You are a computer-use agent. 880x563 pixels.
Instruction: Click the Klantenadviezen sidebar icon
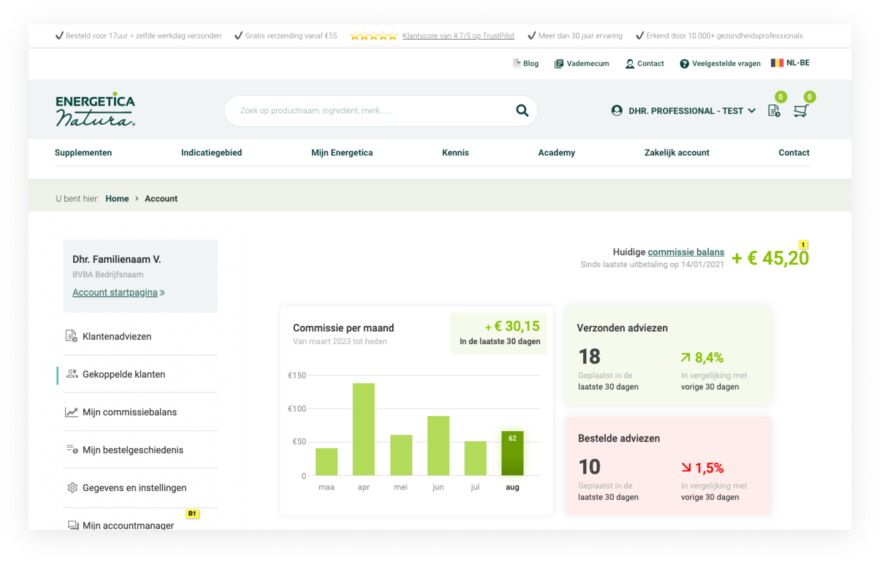click(x=72, y=337)
